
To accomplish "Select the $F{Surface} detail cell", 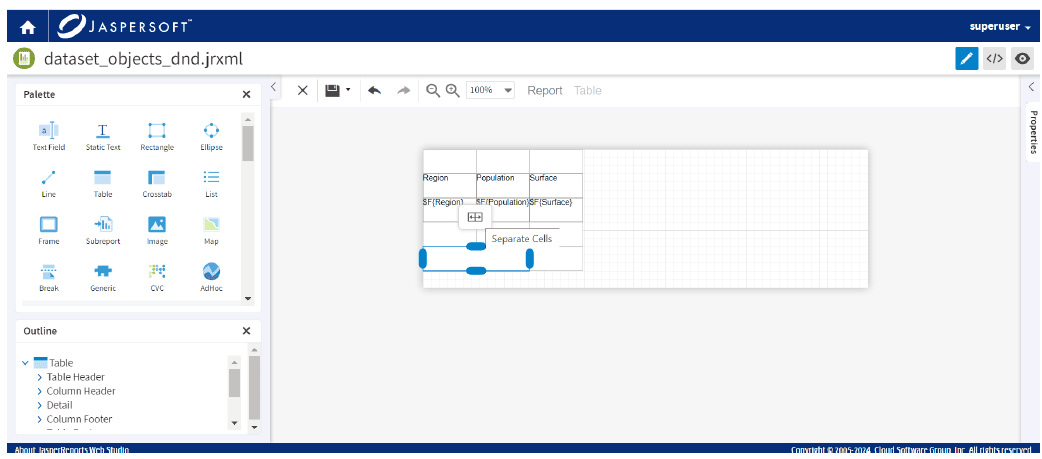I will (x=556, y=210).
